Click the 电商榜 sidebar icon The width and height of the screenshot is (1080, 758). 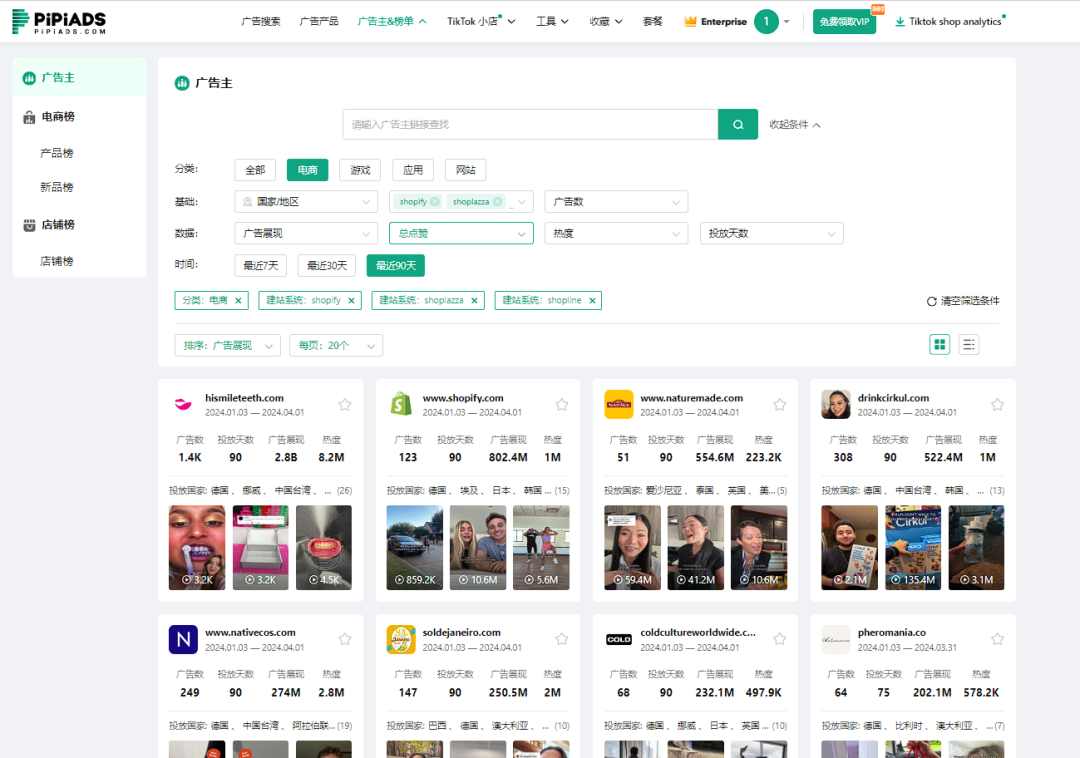coord(31,116)
